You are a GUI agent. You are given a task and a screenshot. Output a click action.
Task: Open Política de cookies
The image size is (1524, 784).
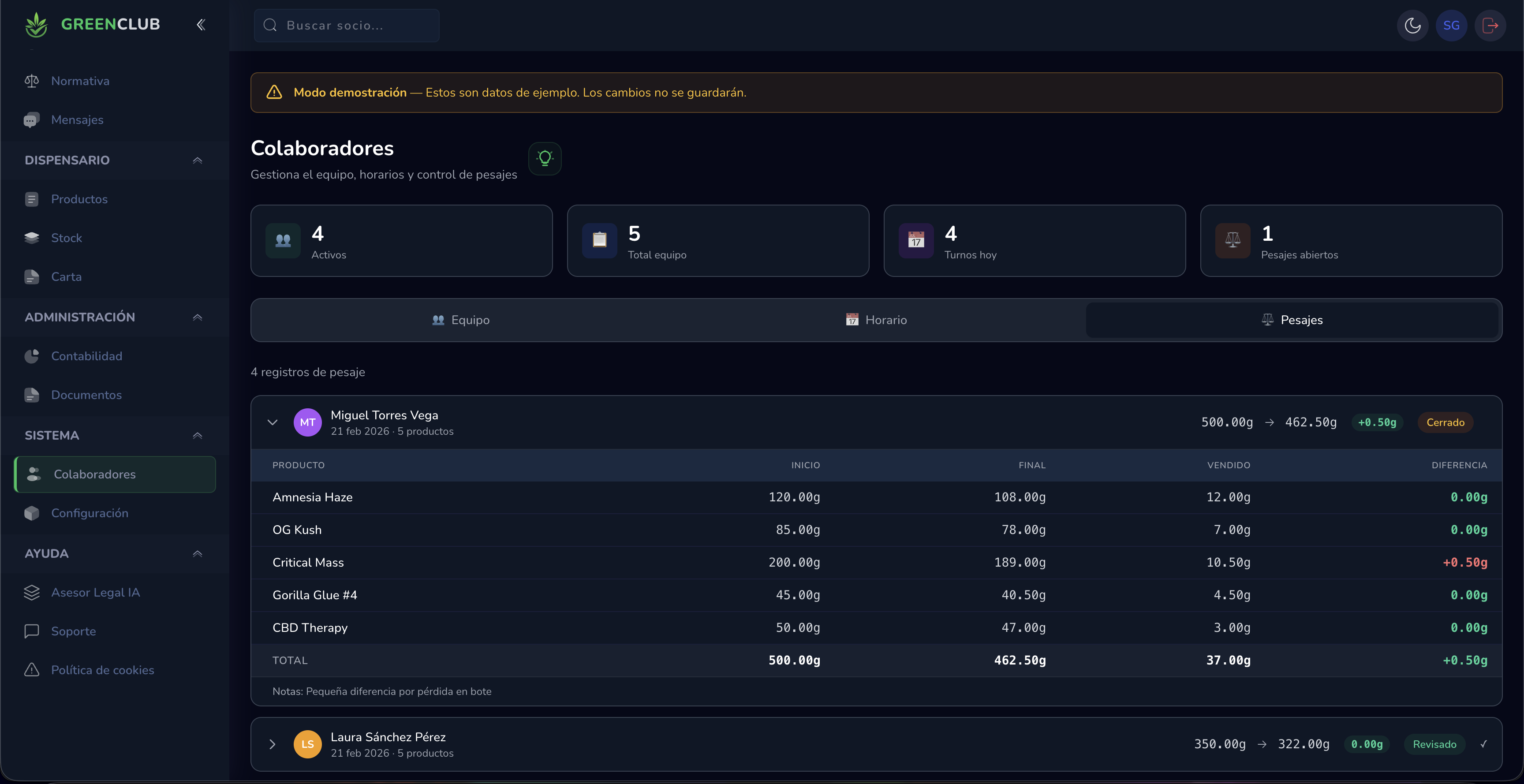coord(102,670)
